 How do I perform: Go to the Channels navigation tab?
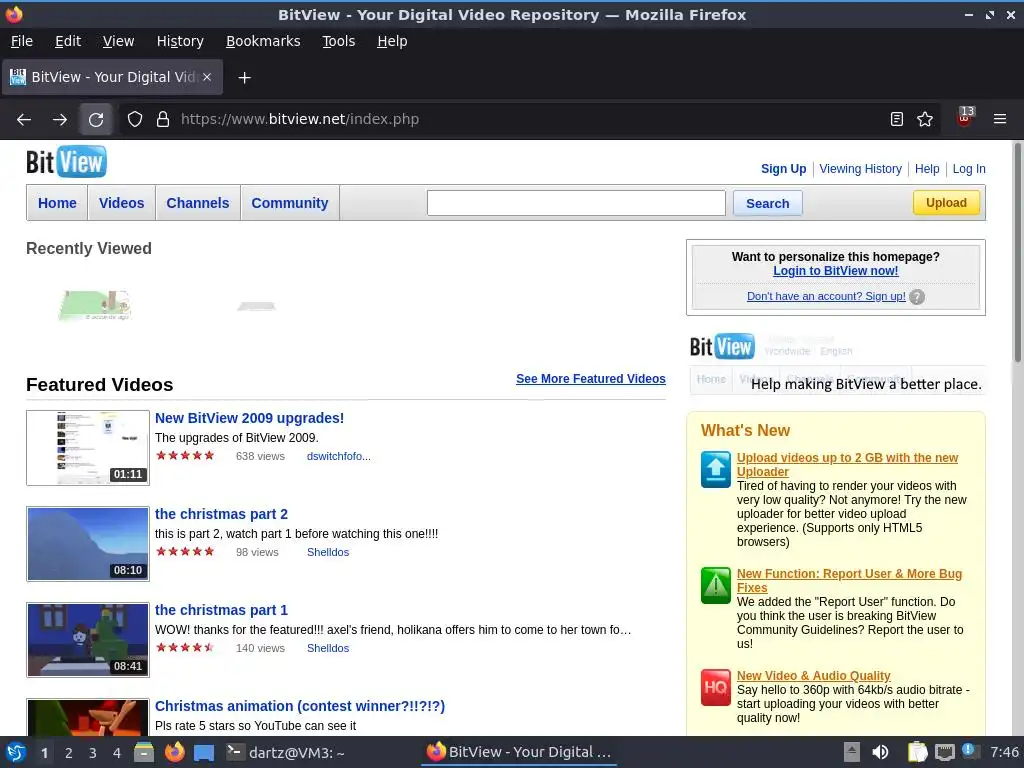click(x=198, y=203)
